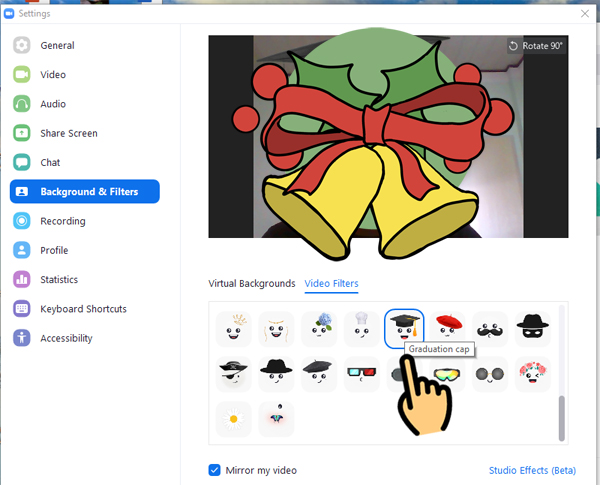Apply the red beret filter
Viewport: 600px width, 485px height.
447,326
